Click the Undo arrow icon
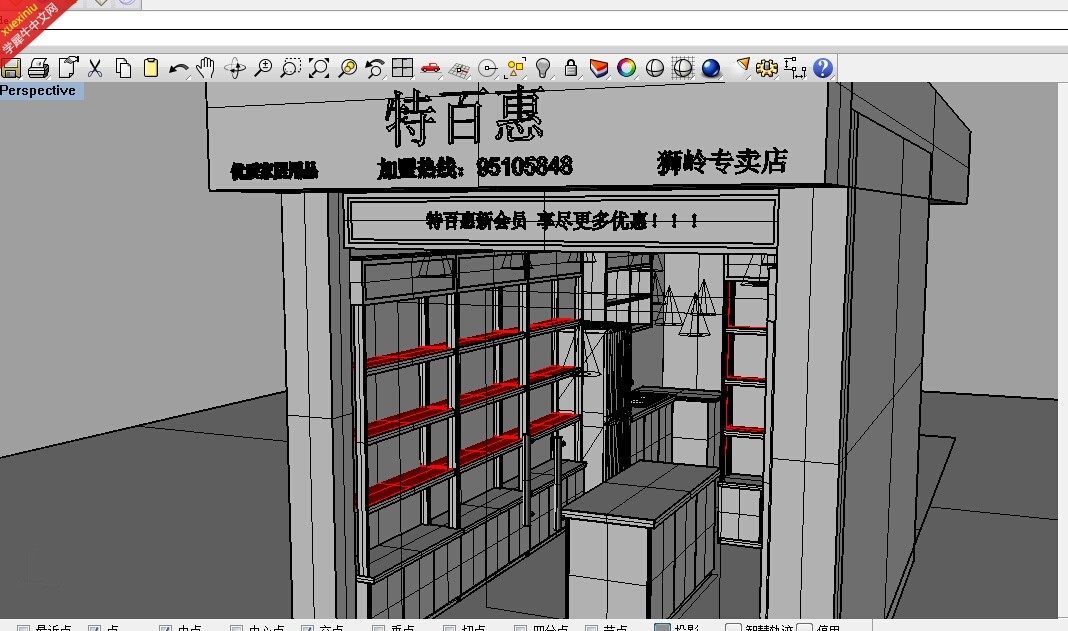The width and height of the screenshot is (1068, 631). tap(178, 68)
